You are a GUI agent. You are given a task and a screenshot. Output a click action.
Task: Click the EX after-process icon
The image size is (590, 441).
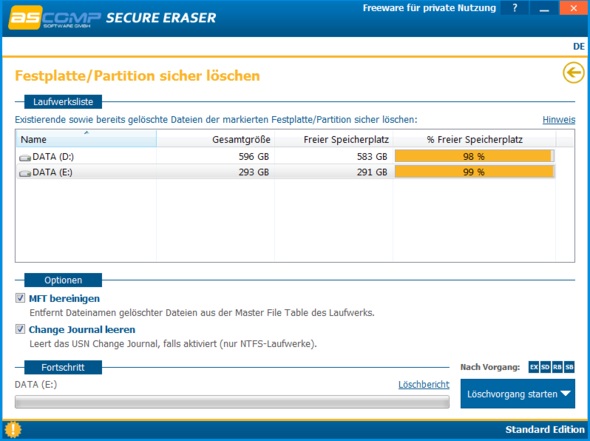534,367
